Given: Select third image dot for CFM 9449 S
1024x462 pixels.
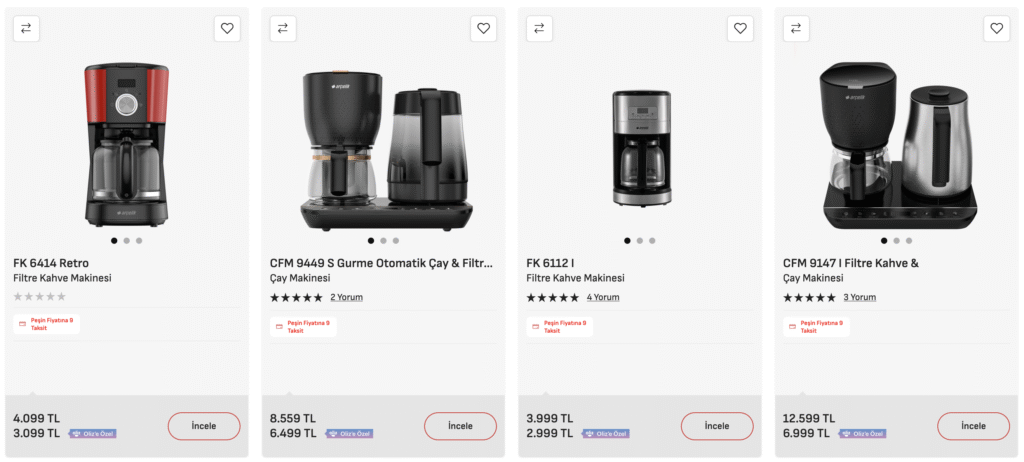Looking at the screenshot, I should [396, 240].
